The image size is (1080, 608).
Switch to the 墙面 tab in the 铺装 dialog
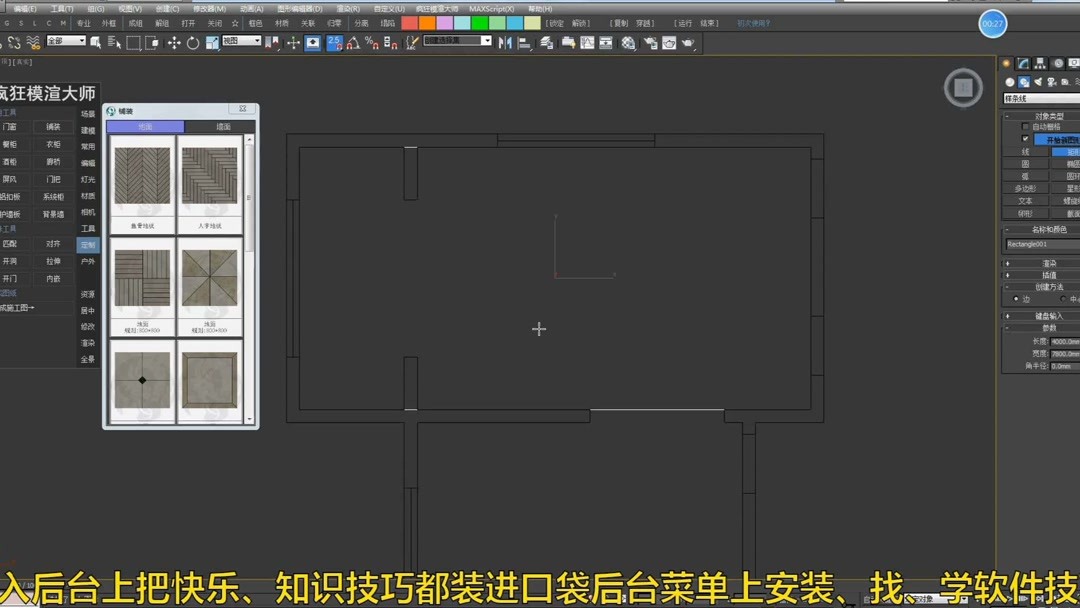click(224, 127)
